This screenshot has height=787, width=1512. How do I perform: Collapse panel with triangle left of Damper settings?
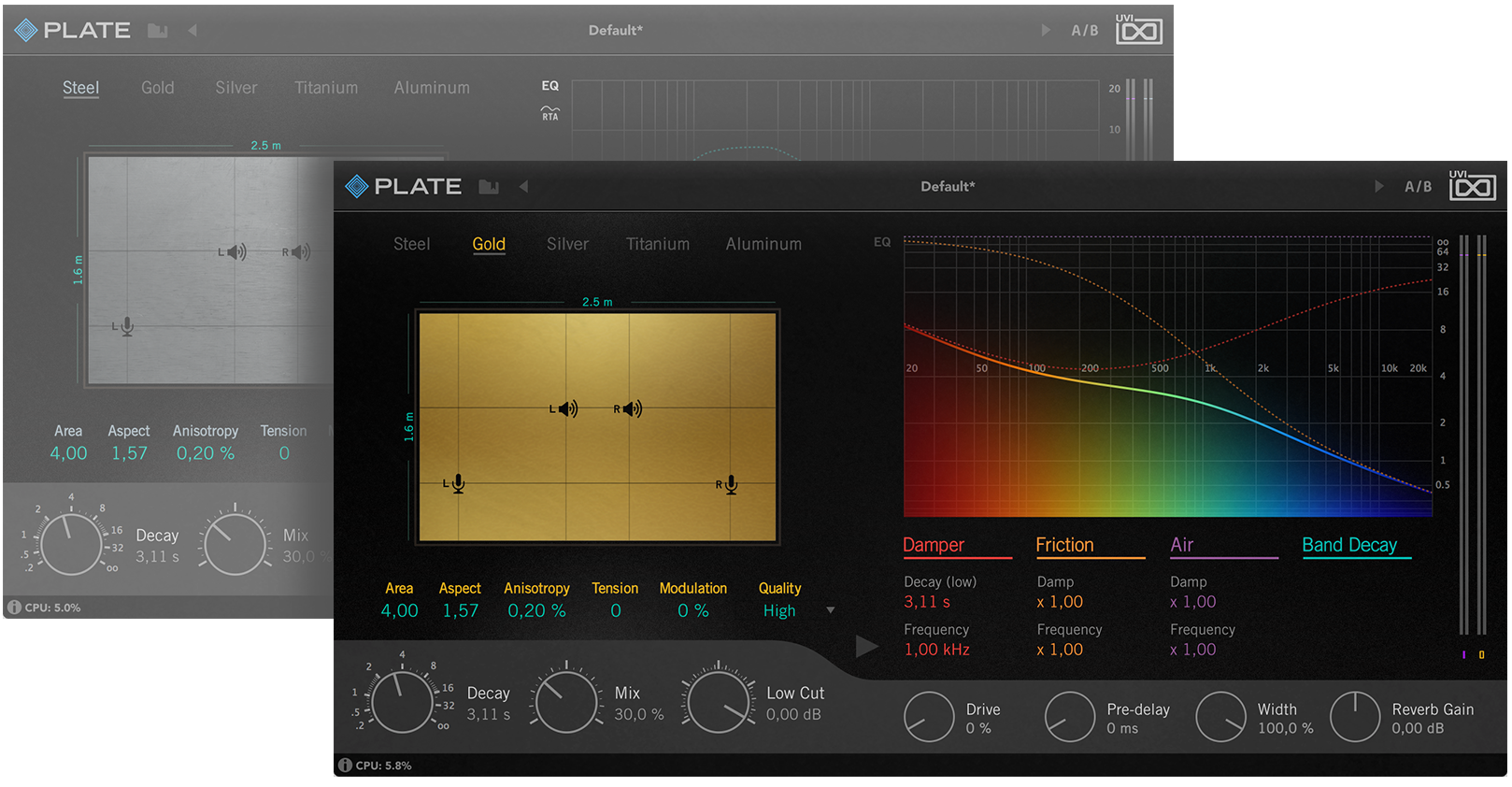pos(866,647)
